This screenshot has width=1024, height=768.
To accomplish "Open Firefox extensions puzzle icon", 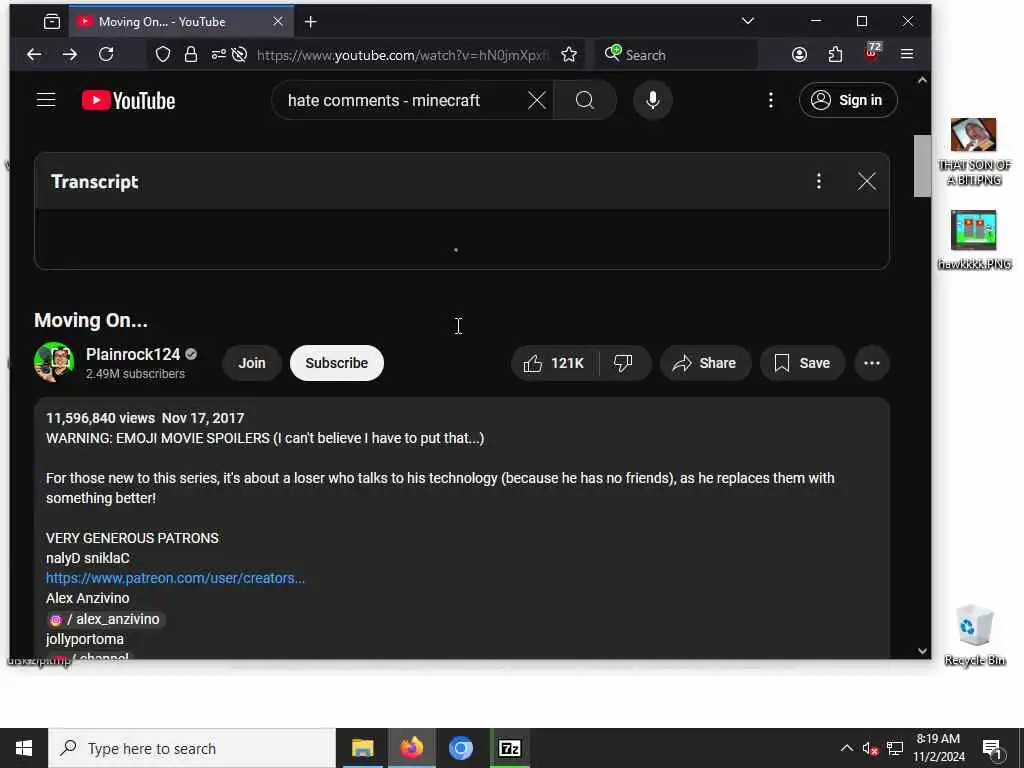I will [835, 55].
